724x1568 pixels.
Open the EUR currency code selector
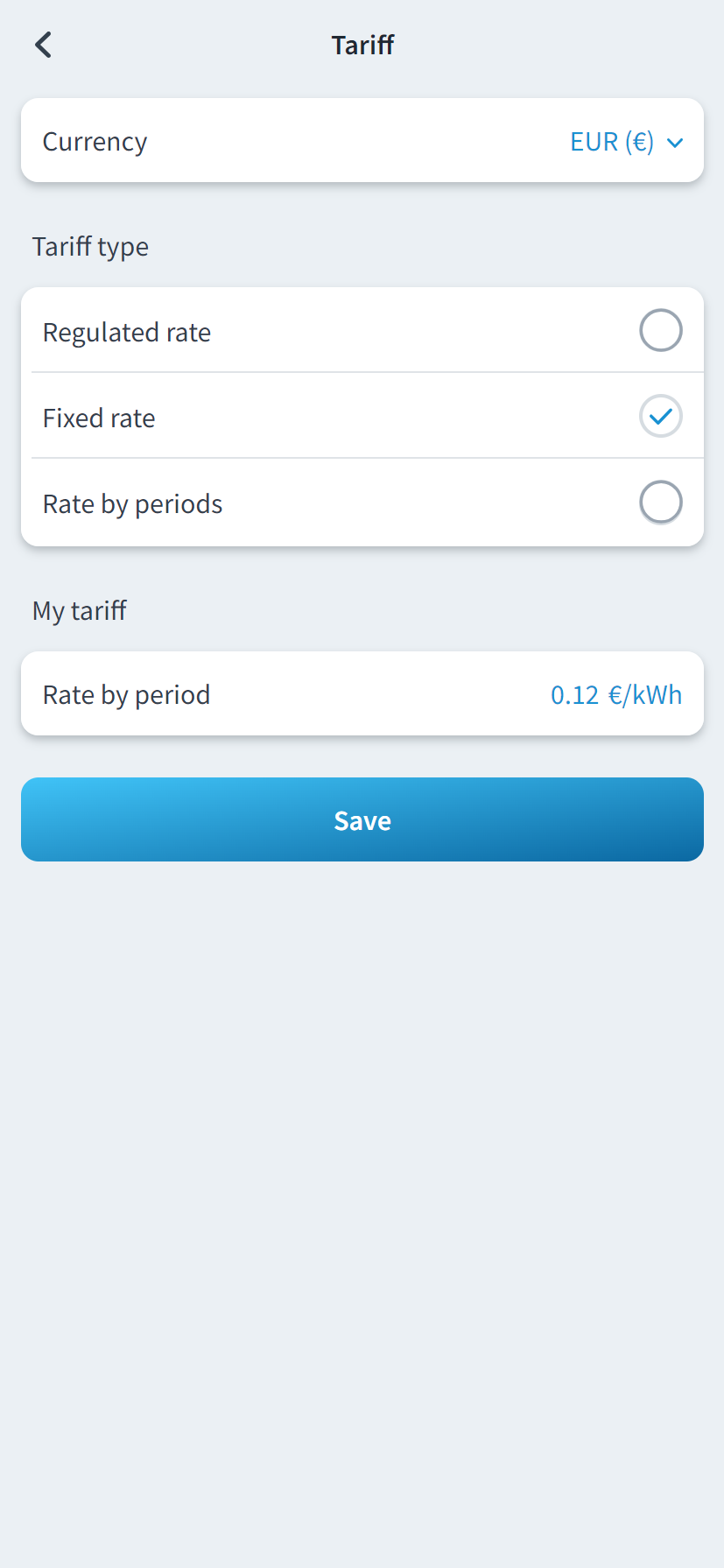coord(594,142)
